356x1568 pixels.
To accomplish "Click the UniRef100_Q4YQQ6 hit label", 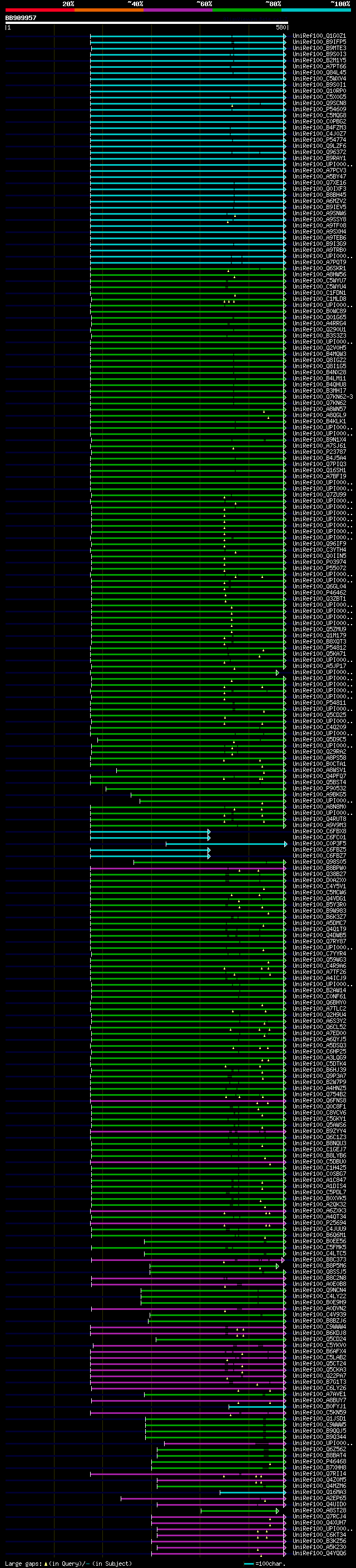I will pos(319,1553).
